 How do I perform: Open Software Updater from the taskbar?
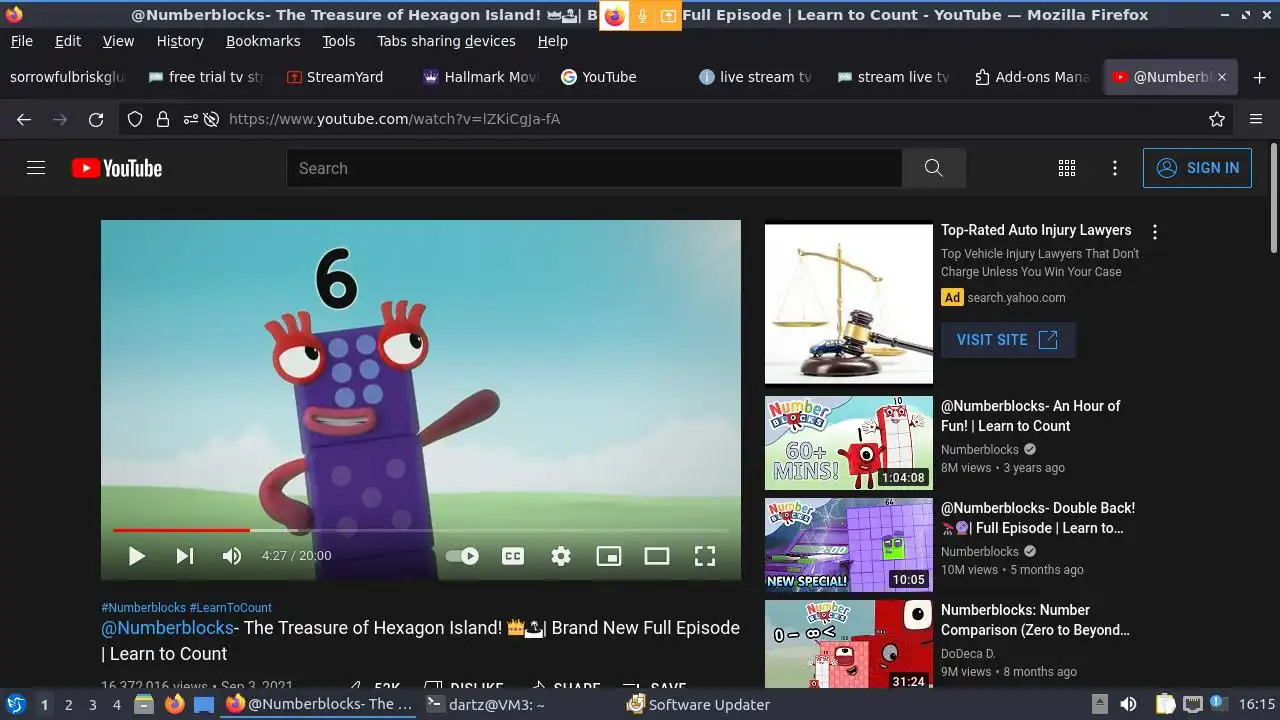[x=698, y=704]
